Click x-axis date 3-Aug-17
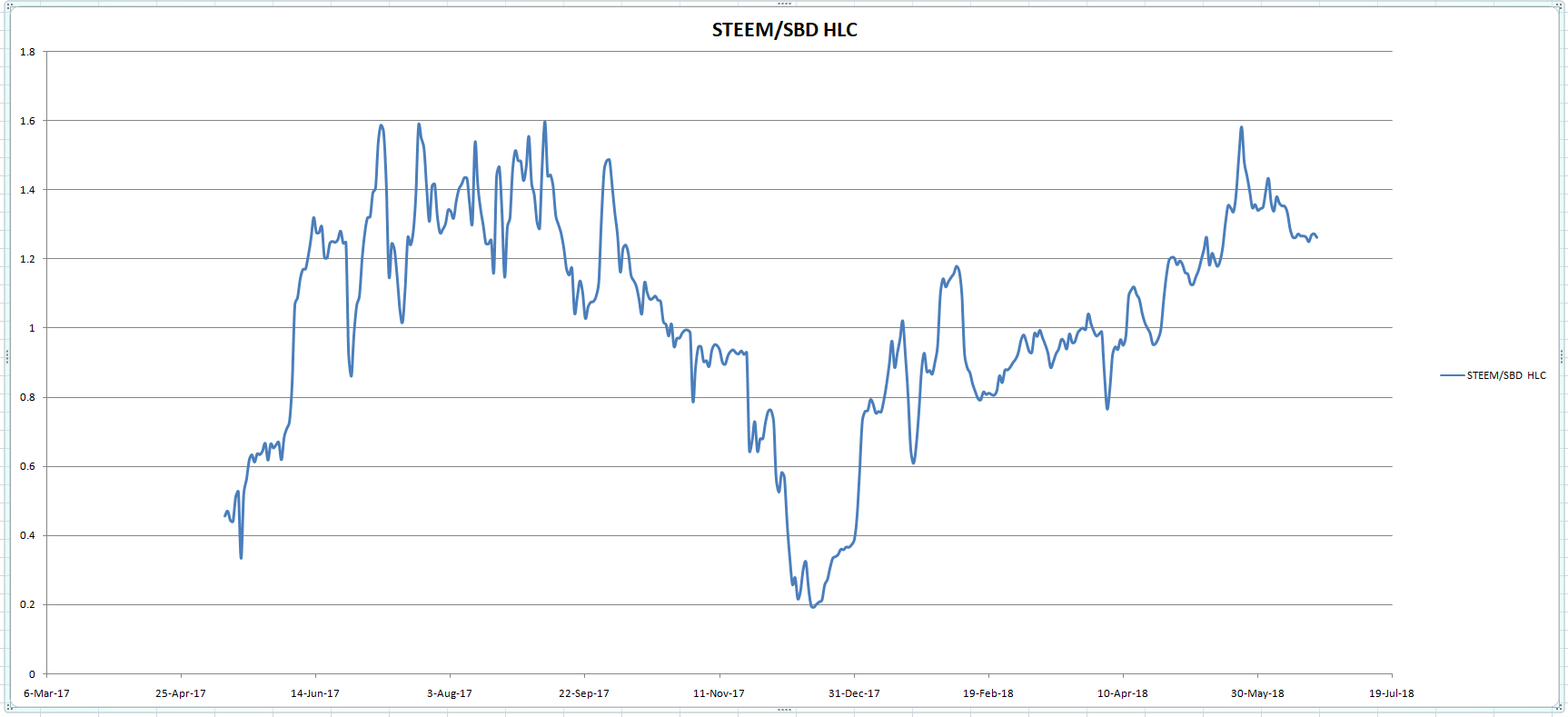 (450, 693)
